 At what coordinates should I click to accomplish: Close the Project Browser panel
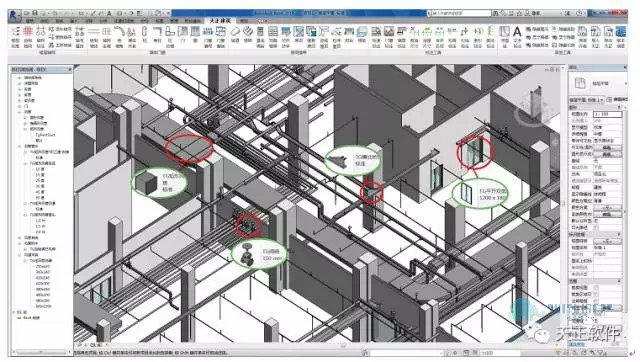[70, 70]
